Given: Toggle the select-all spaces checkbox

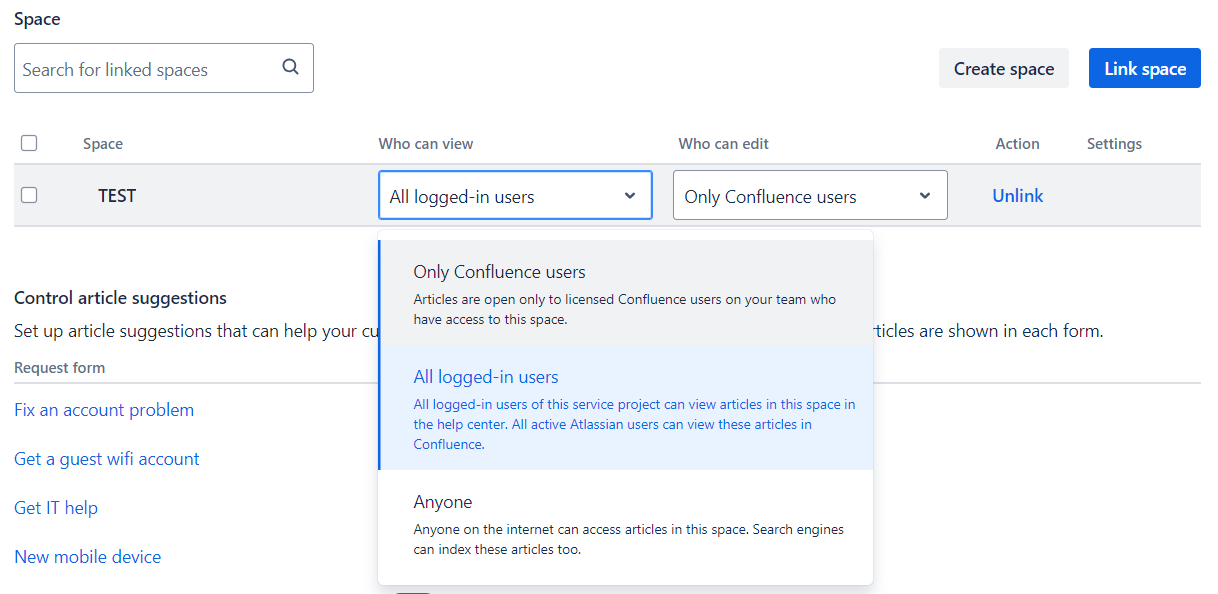Looking at the screenshot, I should [x=29, y=143].
